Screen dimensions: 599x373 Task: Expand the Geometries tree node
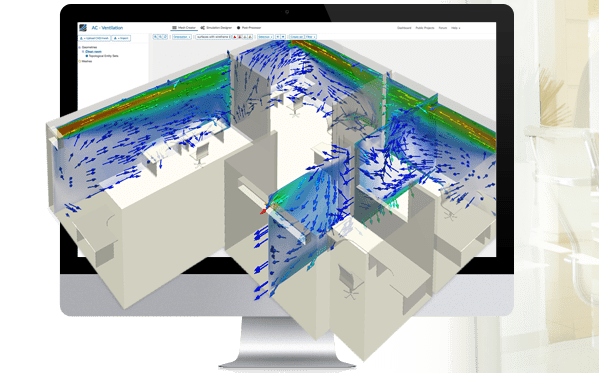pyautogui.click(x=80, y=47)
